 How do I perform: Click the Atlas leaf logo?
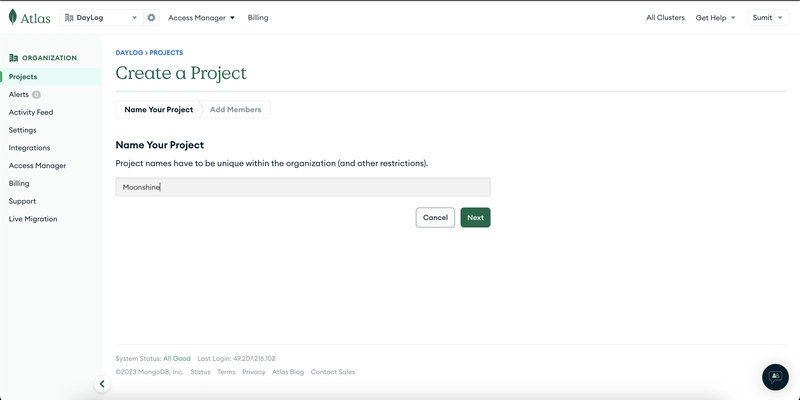[x=13, y=17]
